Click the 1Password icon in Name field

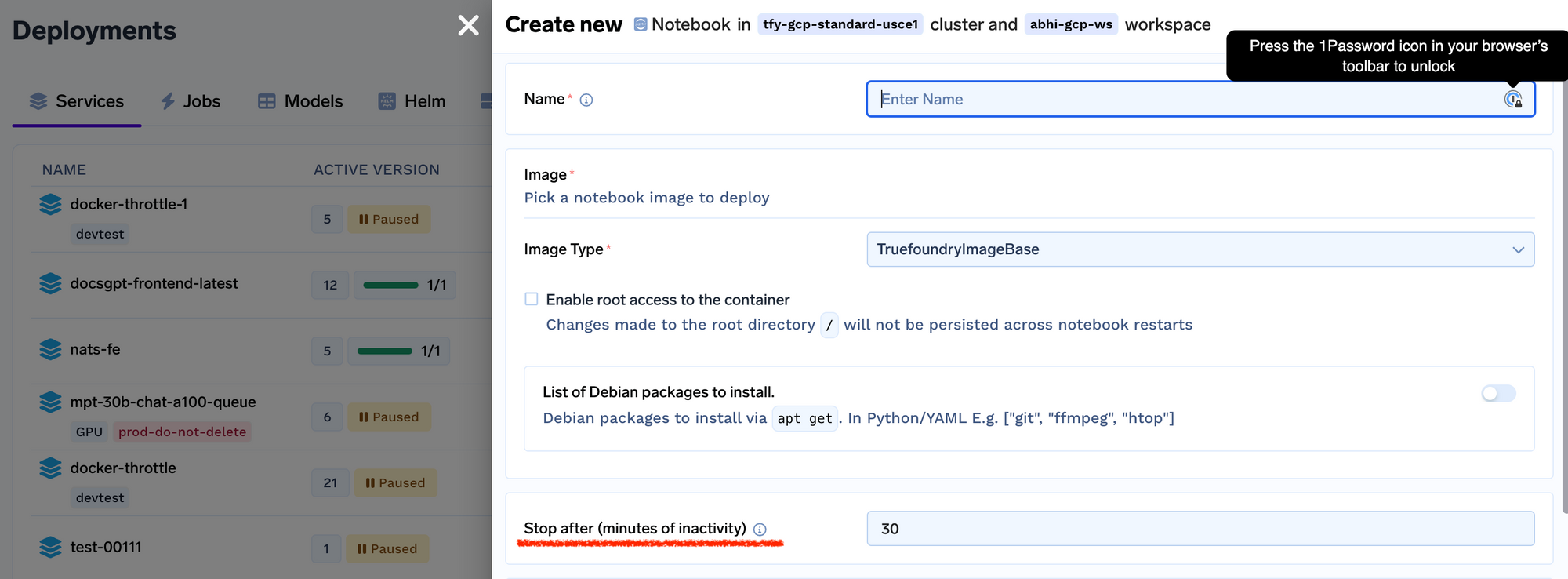(1512, 100)
